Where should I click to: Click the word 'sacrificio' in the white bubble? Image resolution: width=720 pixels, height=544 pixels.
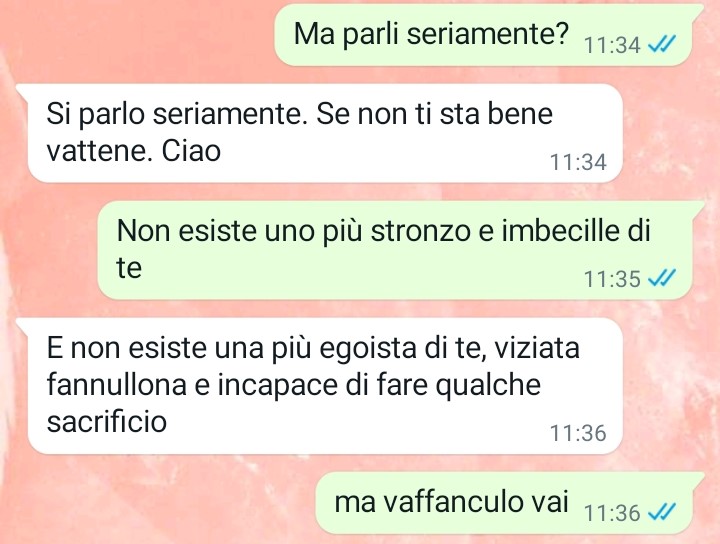click(107, 421)
